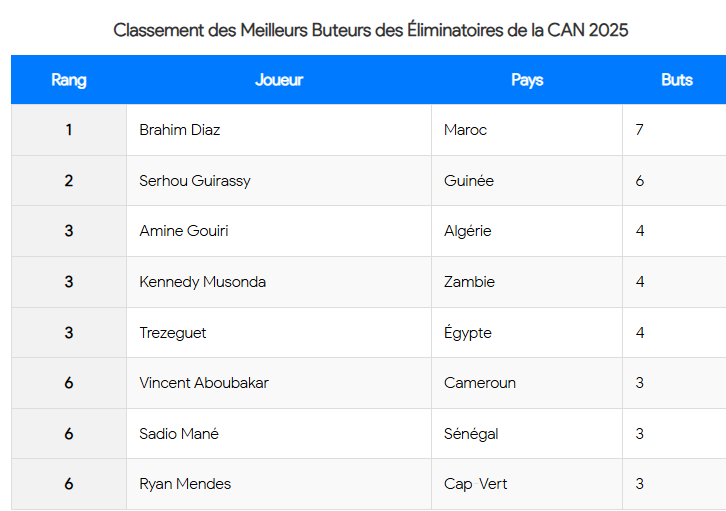Click the table title about CAN 2025

371,30
